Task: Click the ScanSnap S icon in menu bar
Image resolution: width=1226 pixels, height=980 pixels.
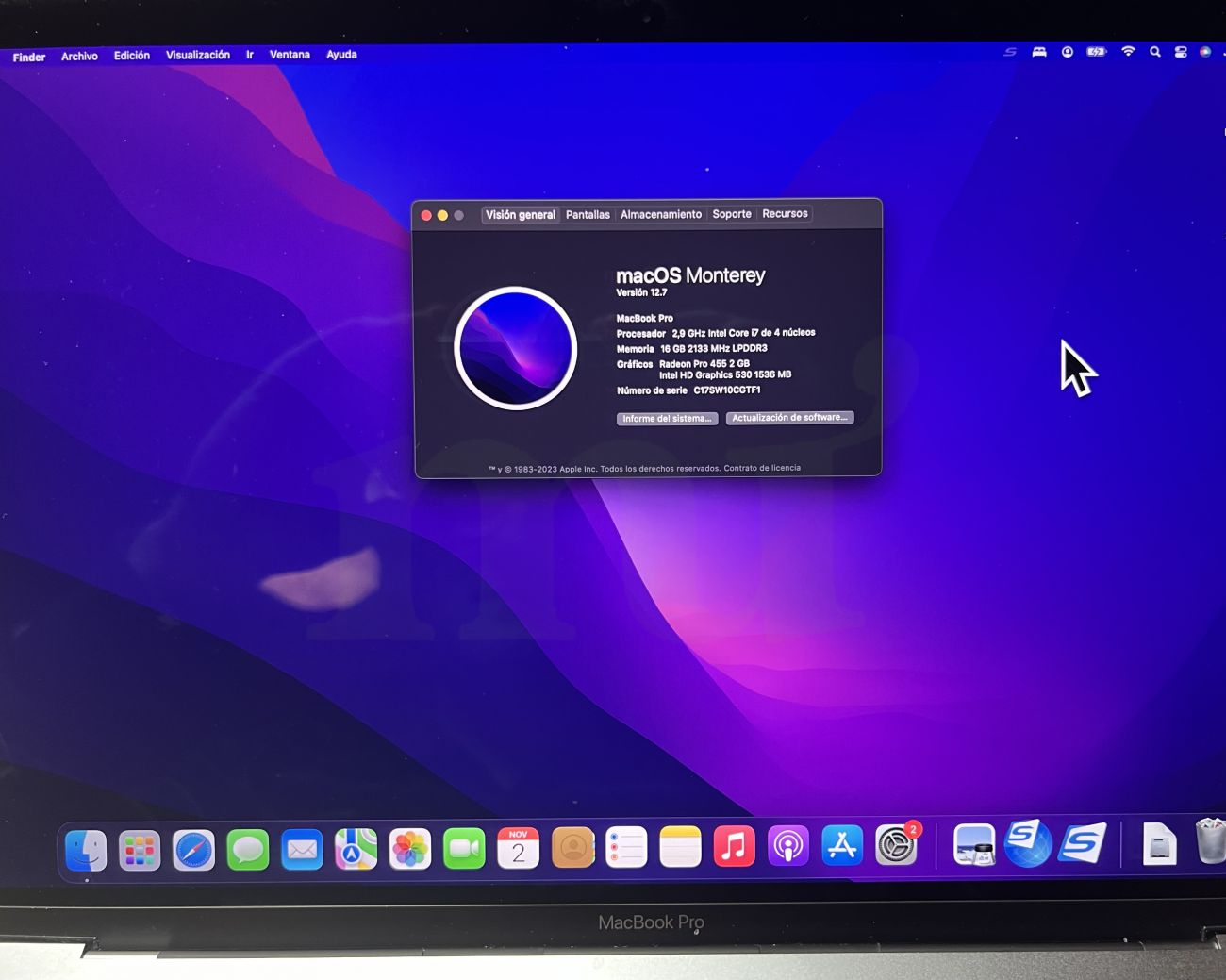Action: [x=1010, y=53]
